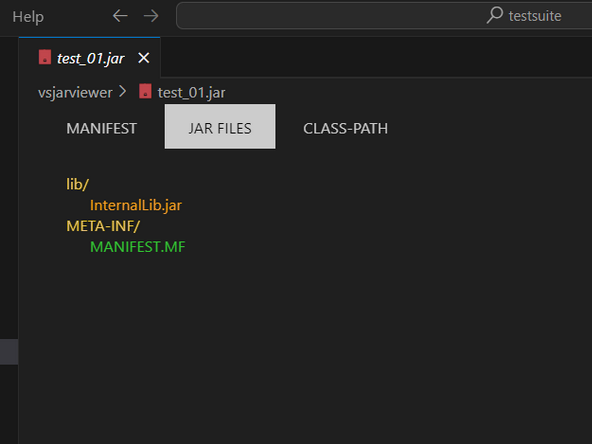Image resolution: width=592 pixels, height=444 pixels.
Task: Select the JAR FILES tab
Action: tap(220, 126)
